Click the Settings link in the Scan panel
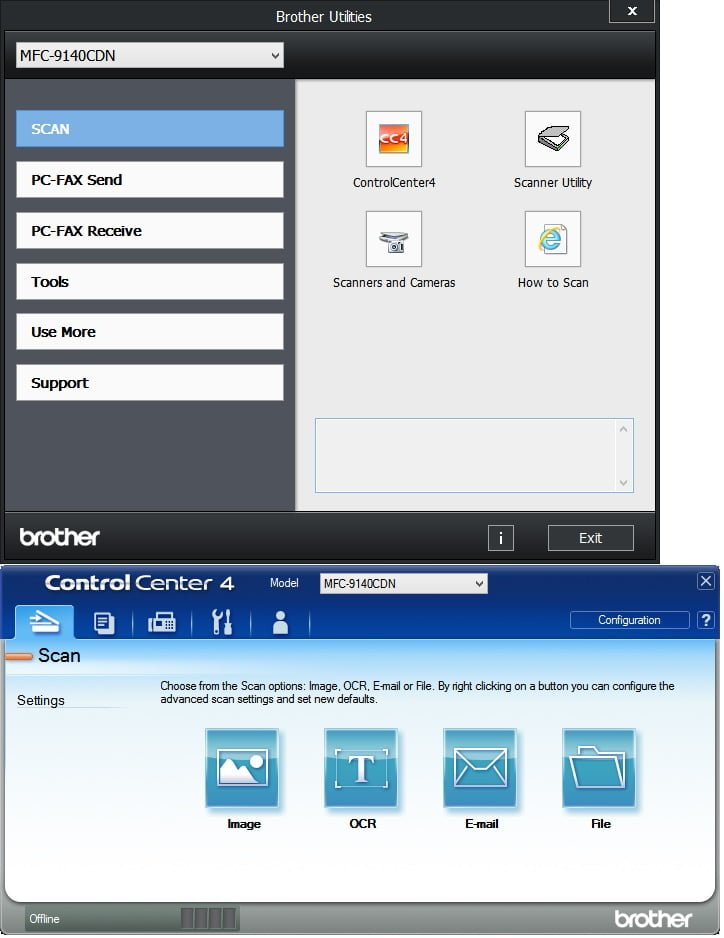The height and width of the screenshot is (938, 724). click(41, 700)
